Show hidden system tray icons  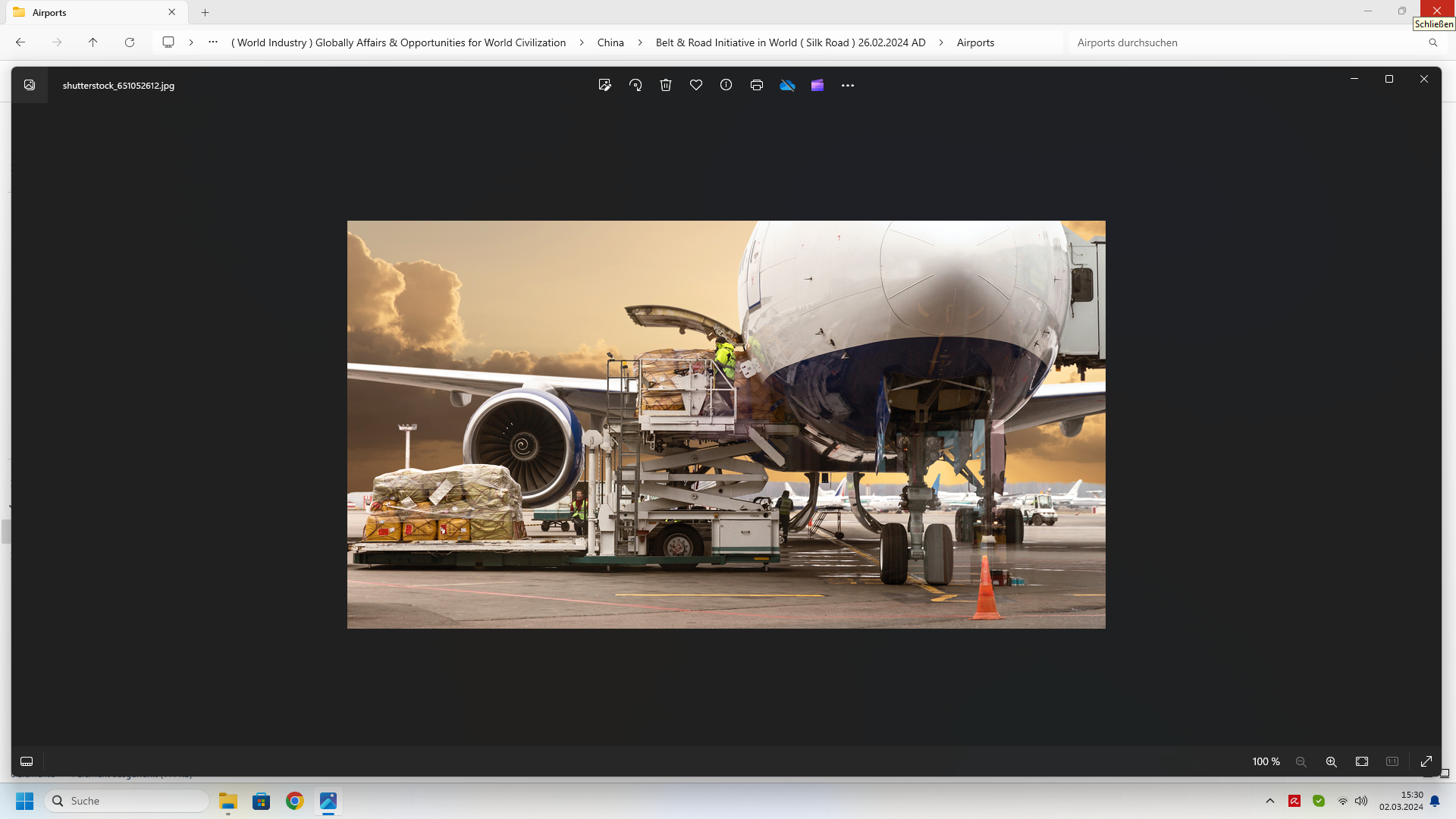pos(1270,801)
